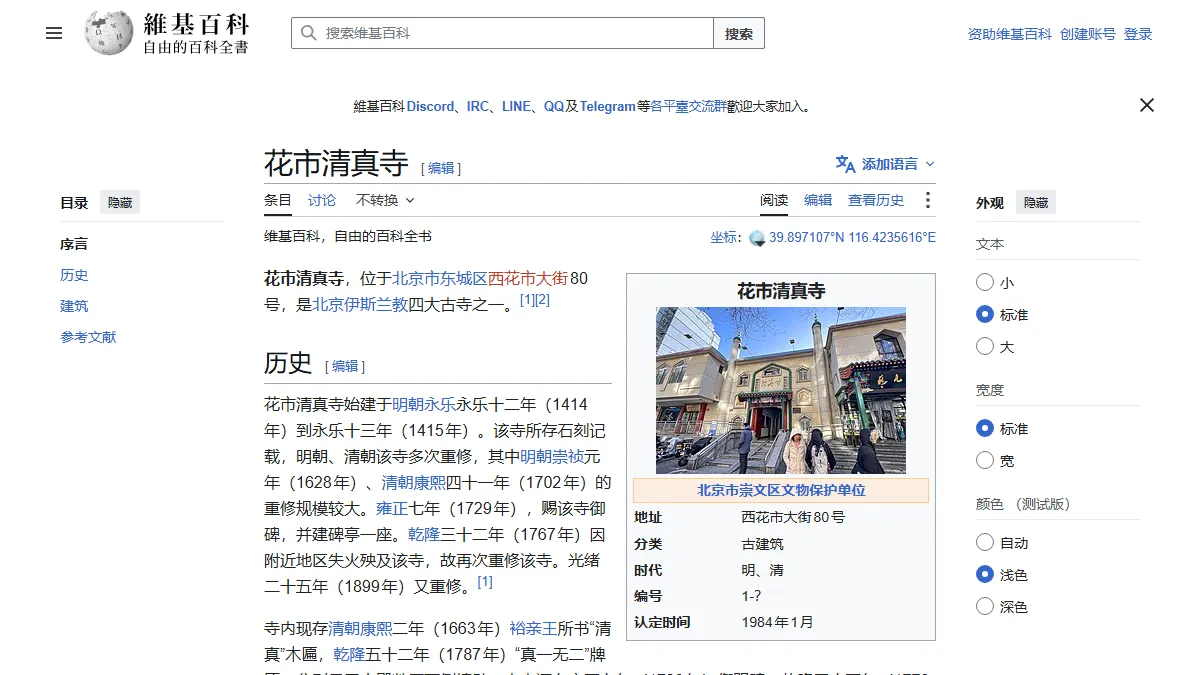The width and height of the screenshot is (1200, 675).
Task: Select dark color mode
Action: coord(985,606)
